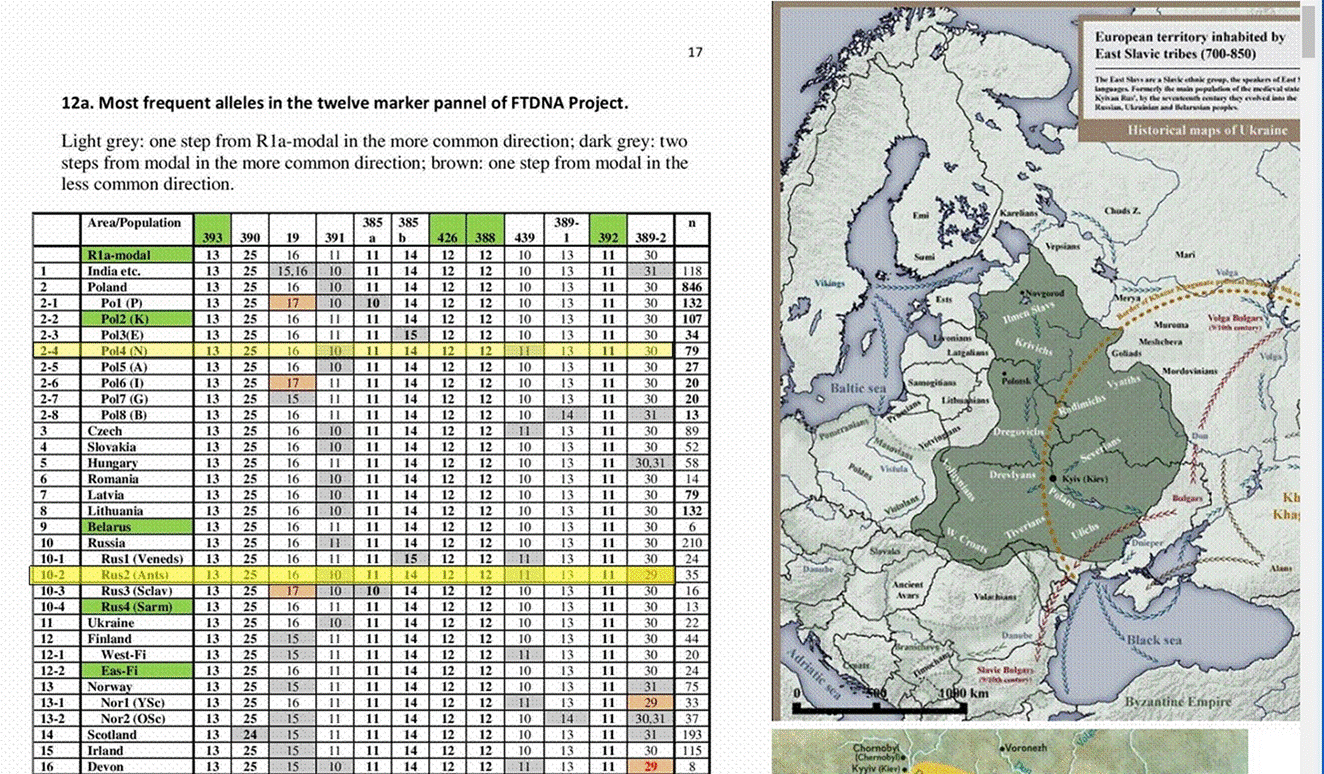Viewport: 1324px width, 774px height.
Task: Click the "Historical maps of Ukraine" banner
Action: click(1207, 130)
